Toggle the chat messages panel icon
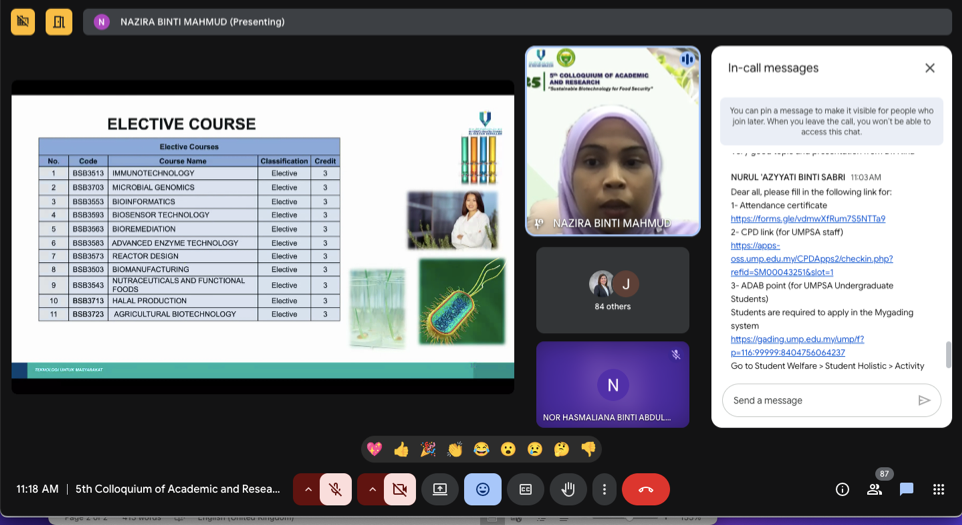Screen dimensions: 962x525 tap(906, 489)
